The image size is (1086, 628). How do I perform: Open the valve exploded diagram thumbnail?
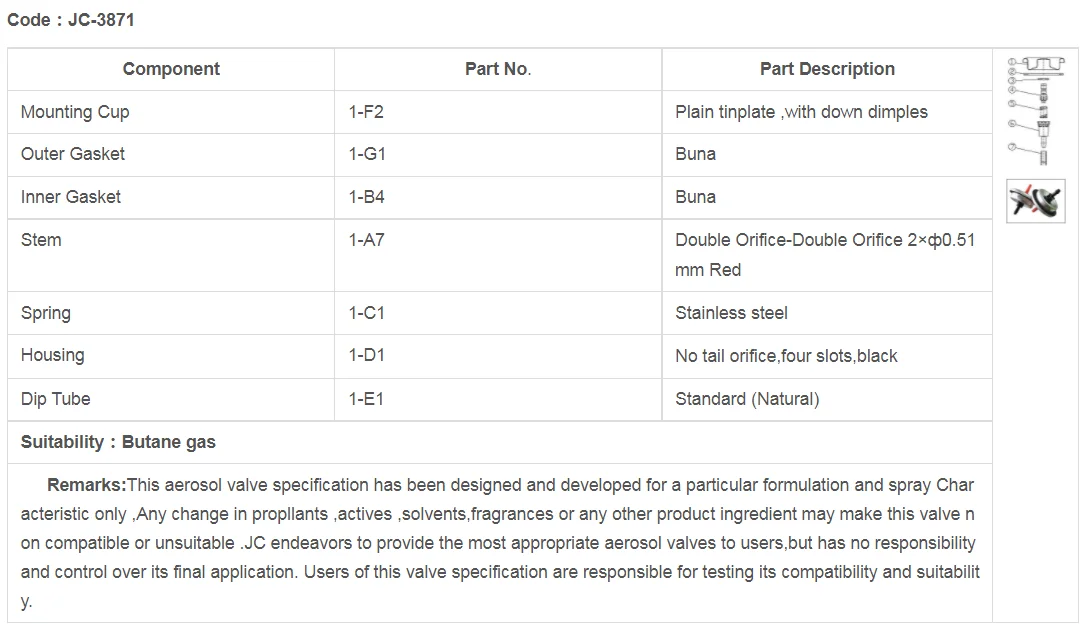tap(1035, 111)
